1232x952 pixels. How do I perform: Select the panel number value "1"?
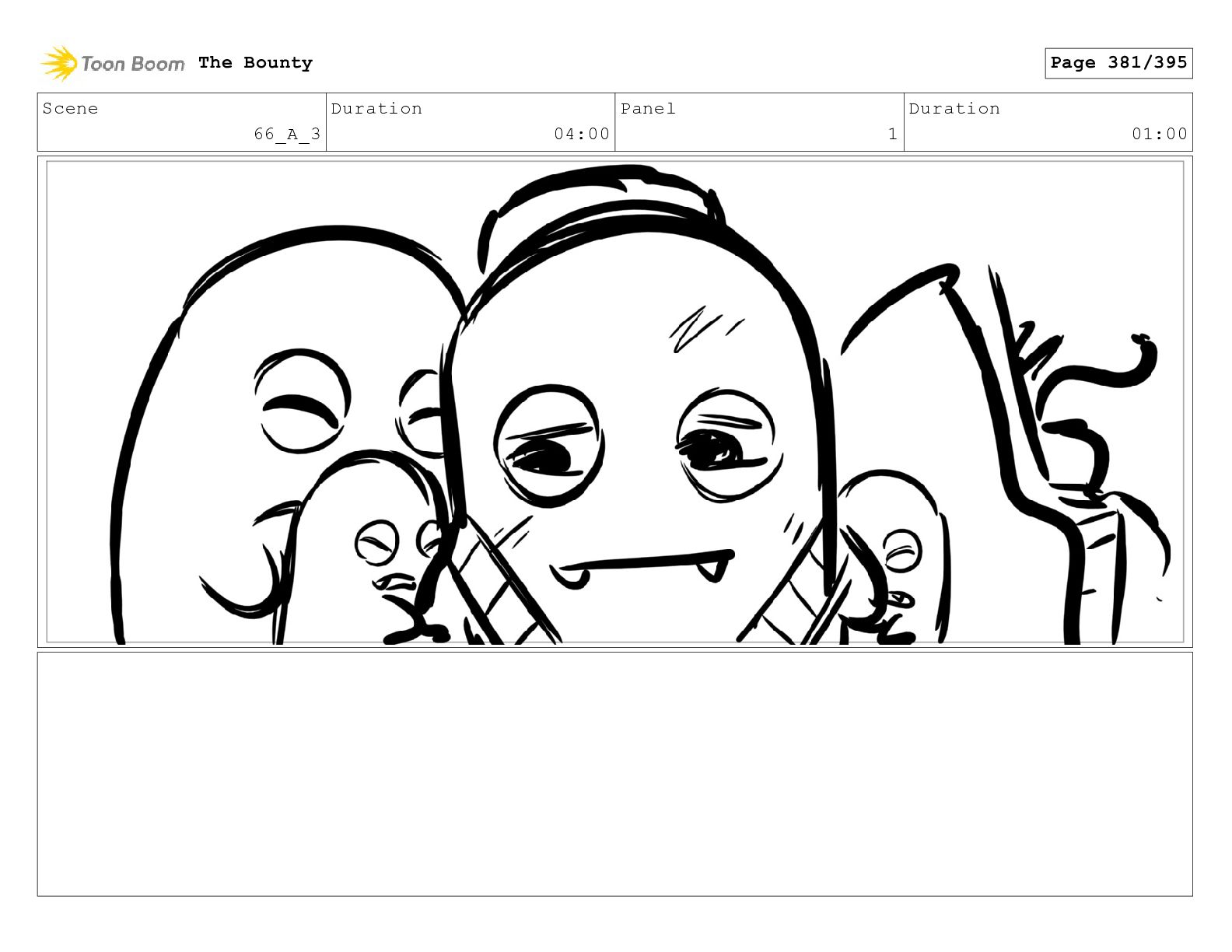(x=893, y=134)
